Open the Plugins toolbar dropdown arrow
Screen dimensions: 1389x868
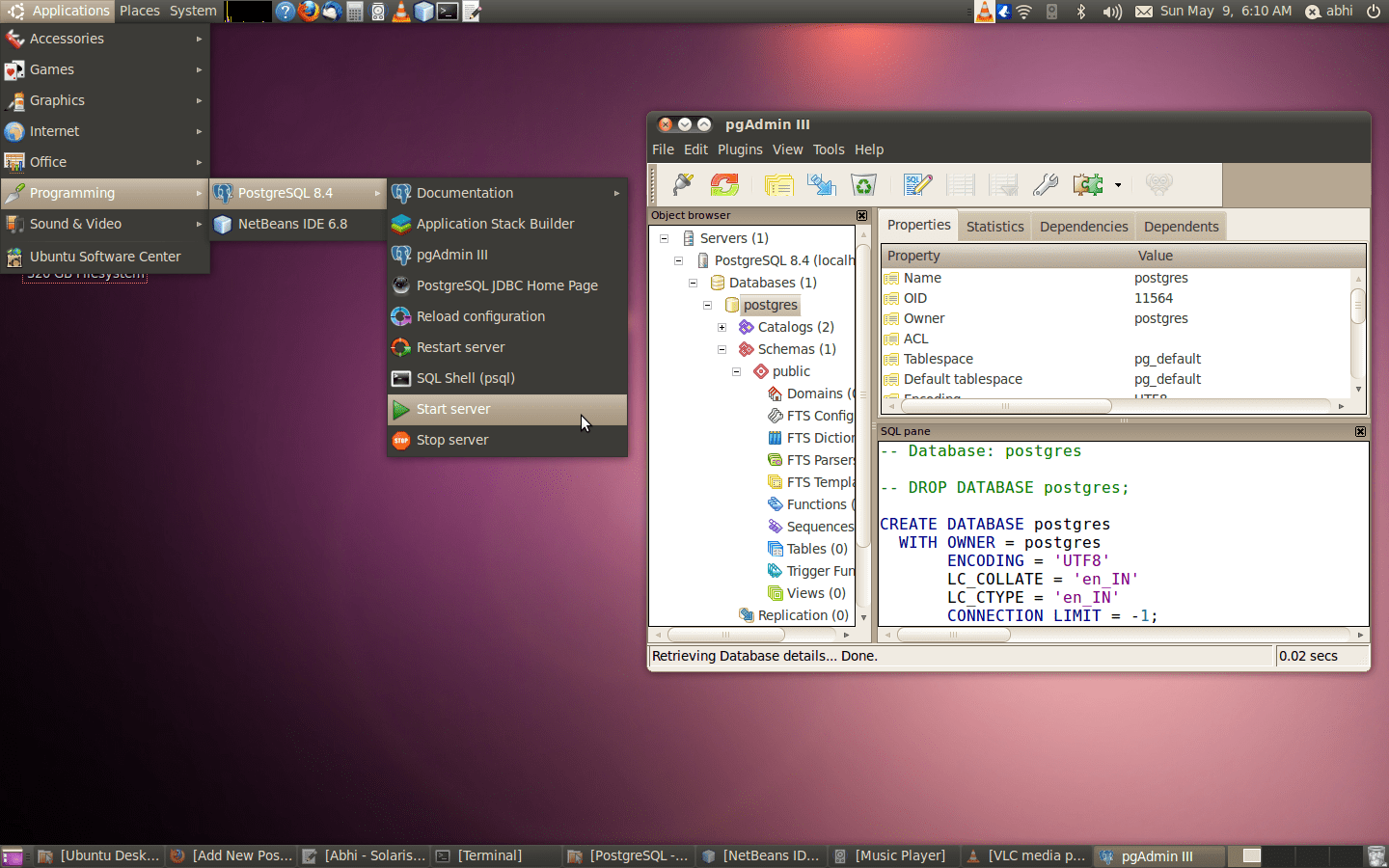[x=1118, y=185]
